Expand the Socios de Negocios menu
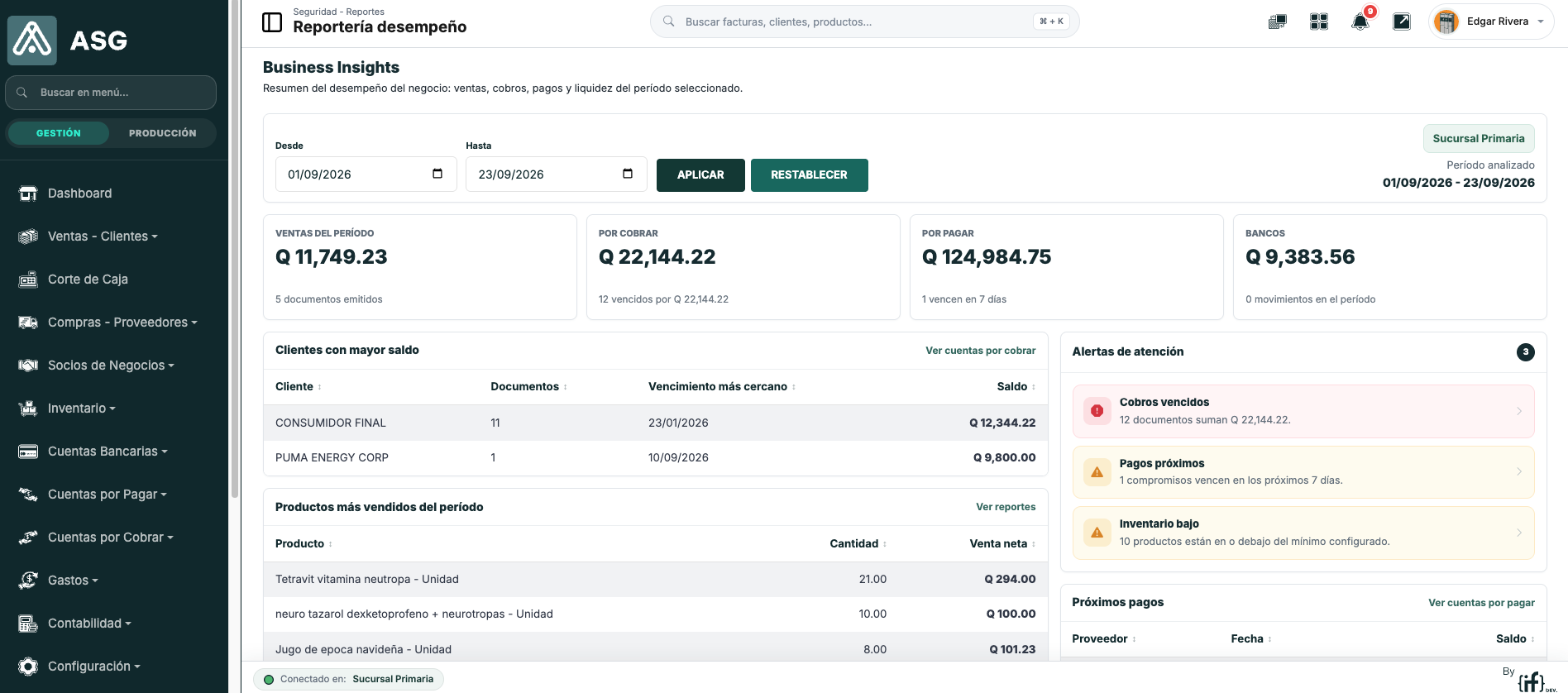Viewport: 1568px width, 693px height. pos(111,366)
